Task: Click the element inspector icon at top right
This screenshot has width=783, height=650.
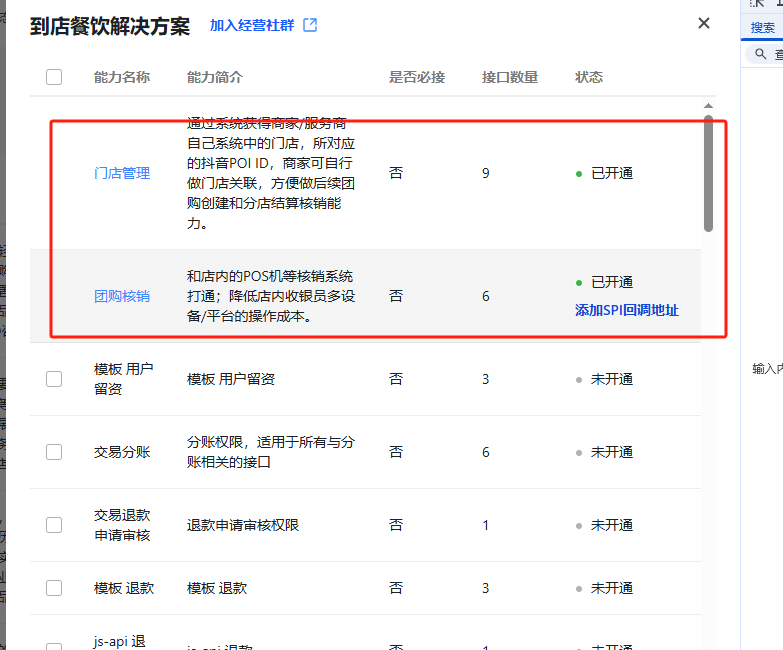Action: (x=757, y=6)
